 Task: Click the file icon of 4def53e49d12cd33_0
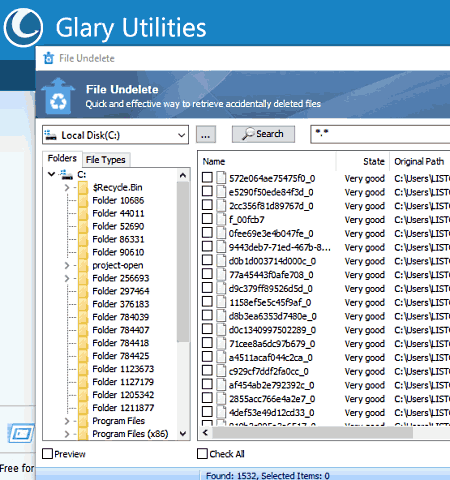[x=221, y=412]
